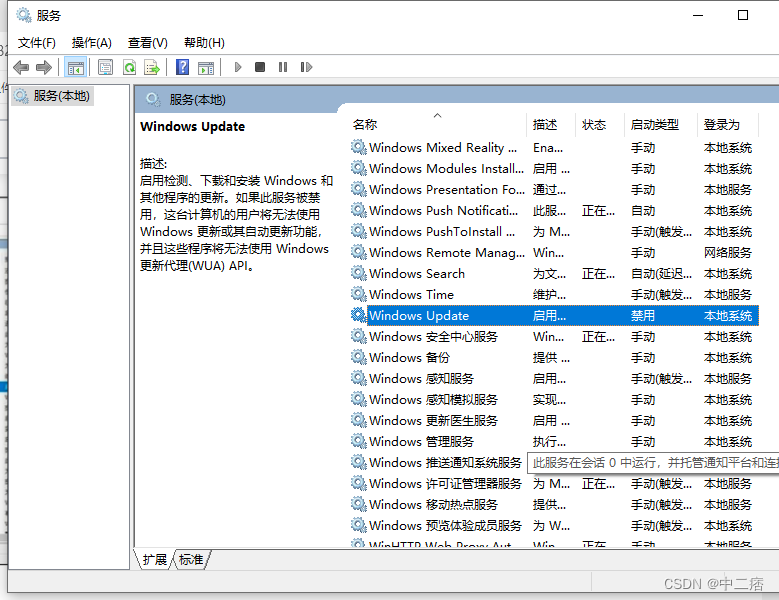Screen dimensions: 779x600
Task: Click the gear icon of Windows Time row
Action: pyautogui.click(x=359, y=294)
